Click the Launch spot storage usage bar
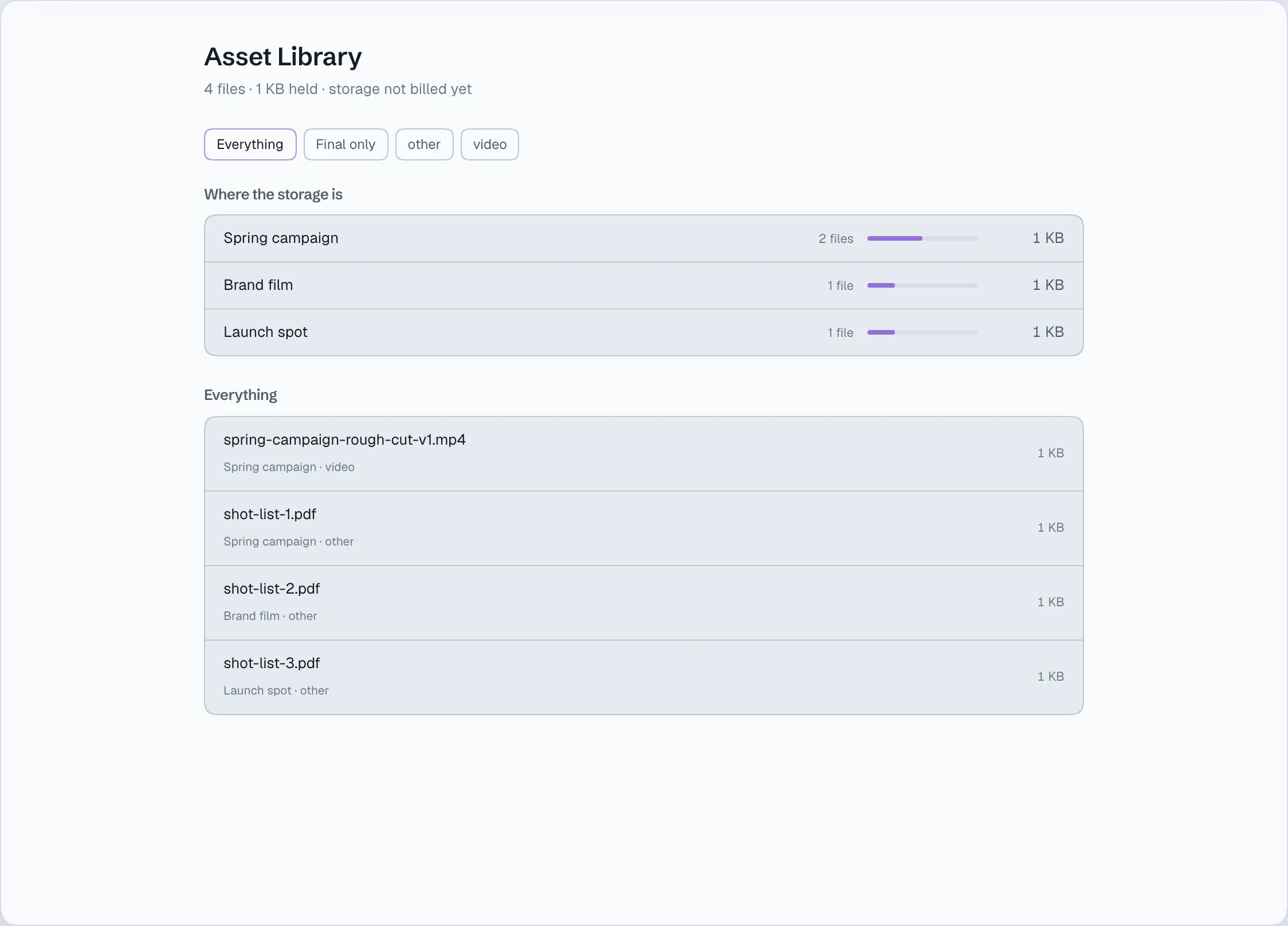The image size is (1288, 926). click(922, 332)
